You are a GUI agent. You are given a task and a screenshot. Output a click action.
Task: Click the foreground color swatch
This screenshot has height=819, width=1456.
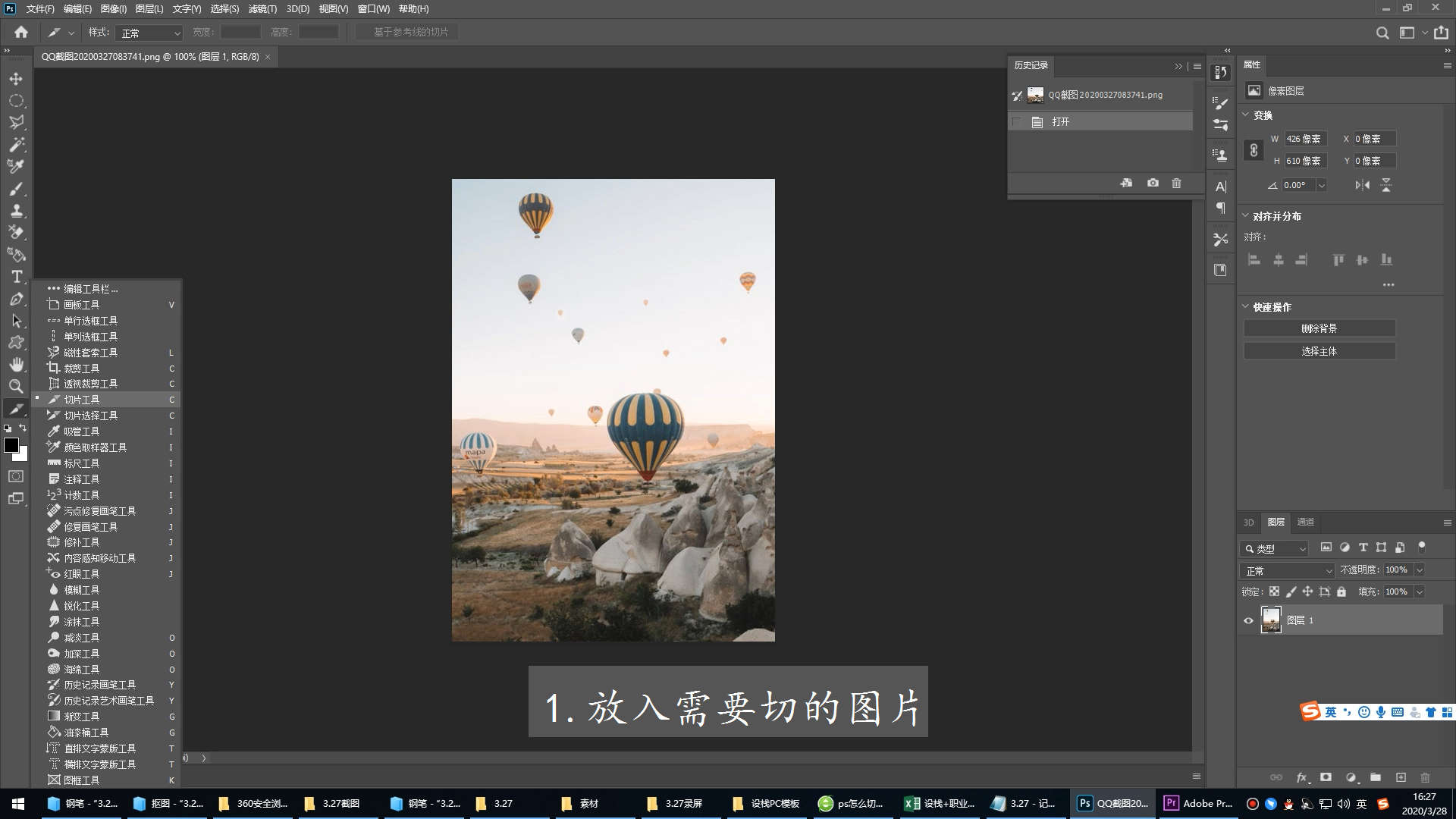coord(11,445)
